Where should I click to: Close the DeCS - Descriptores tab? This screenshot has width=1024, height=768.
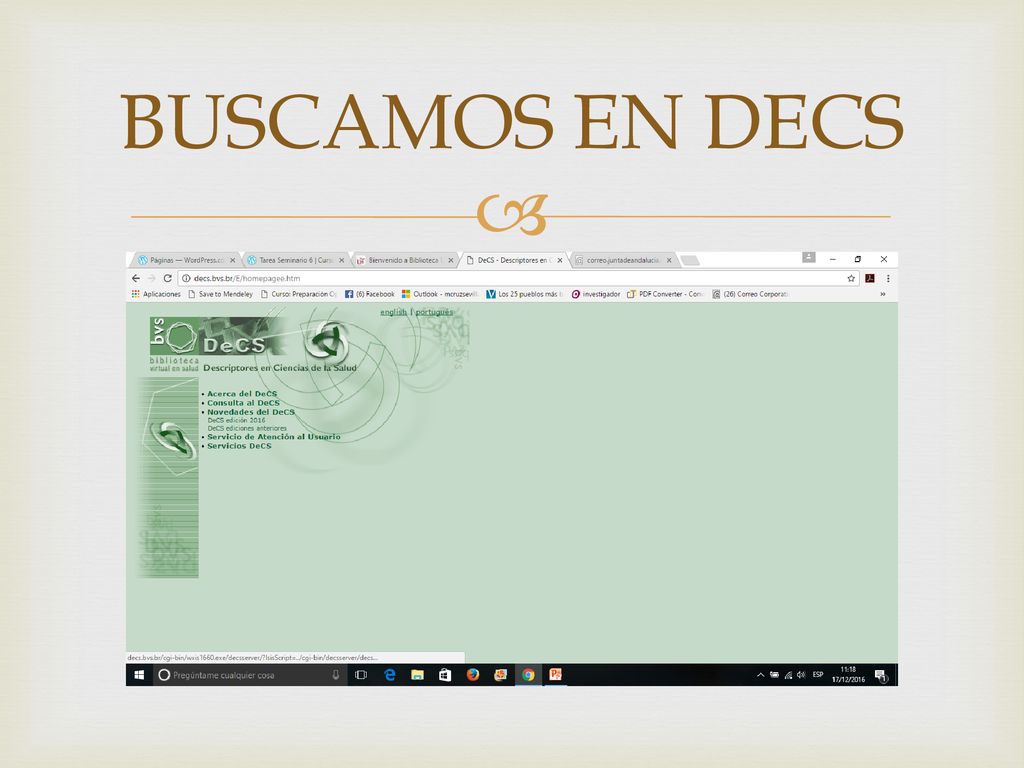[560, 260]
